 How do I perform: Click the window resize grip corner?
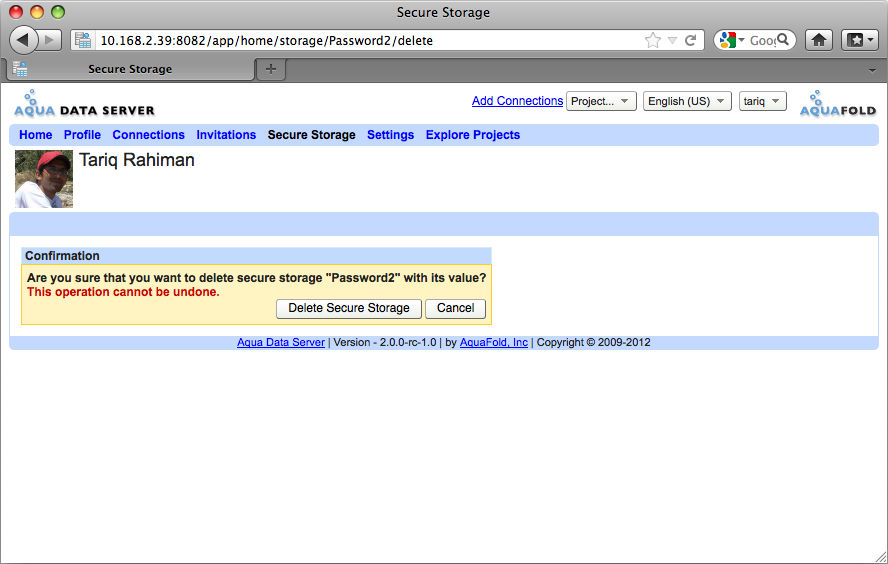(881, 557)
